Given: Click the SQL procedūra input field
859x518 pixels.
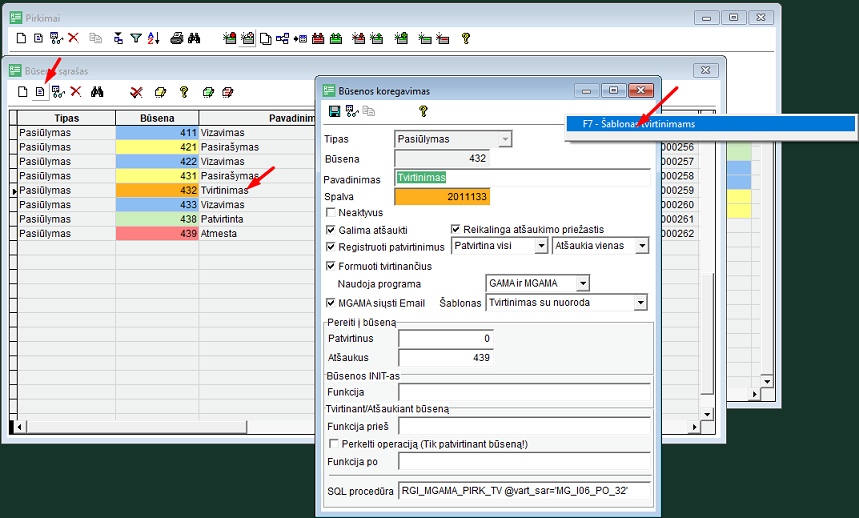Looking at the screenshot, I should 523,490.
